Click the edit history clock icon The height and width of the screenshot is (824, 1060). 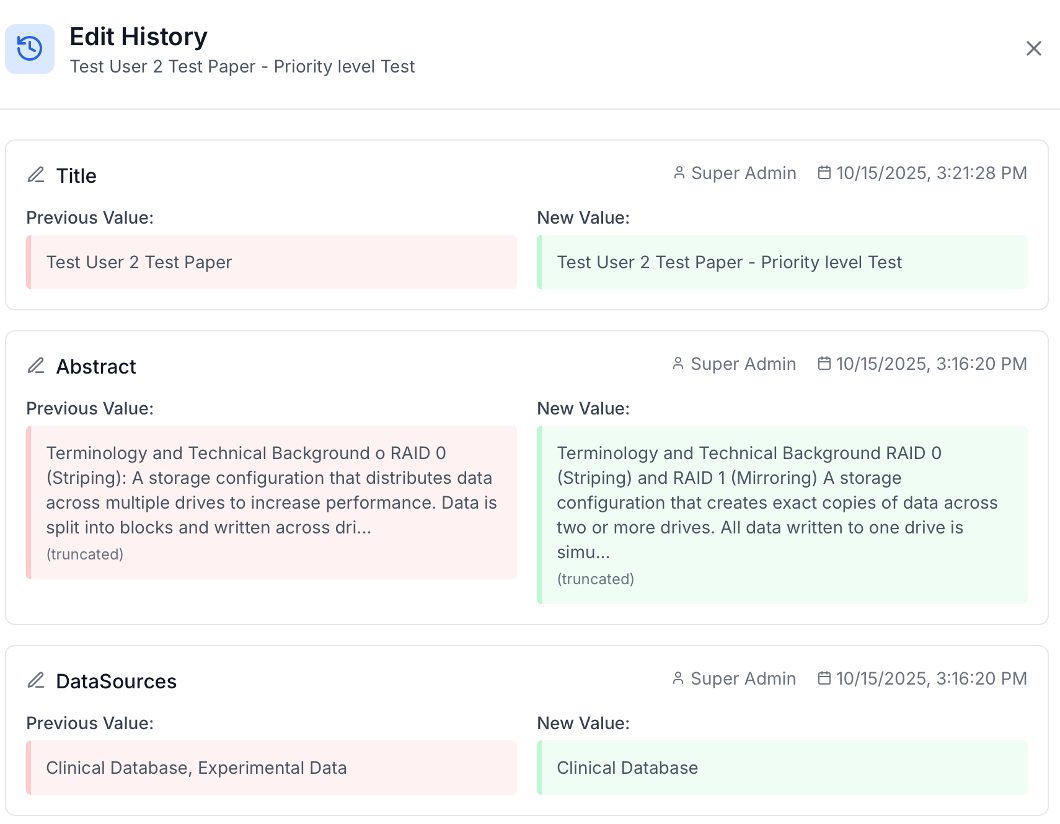click(x=30, y=48)
